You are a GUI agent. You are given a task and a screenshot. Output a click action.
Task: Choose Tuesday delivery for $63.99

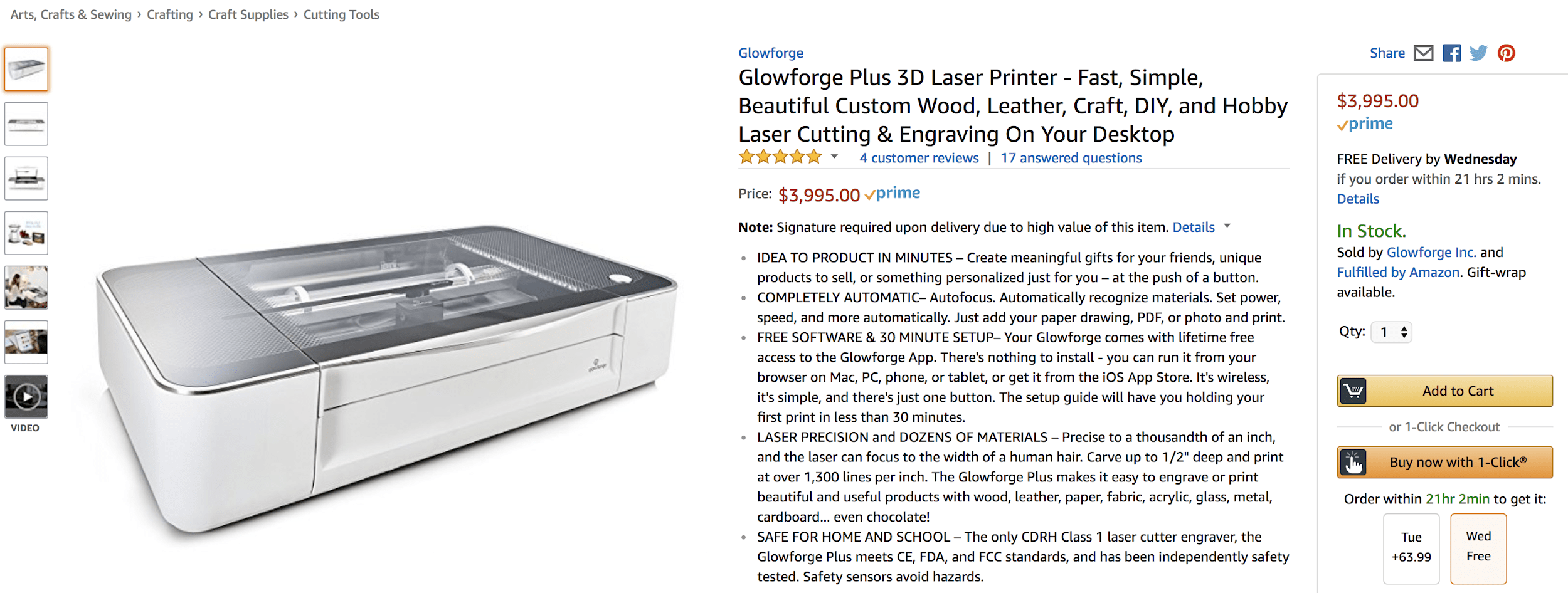coord(1411,547)
